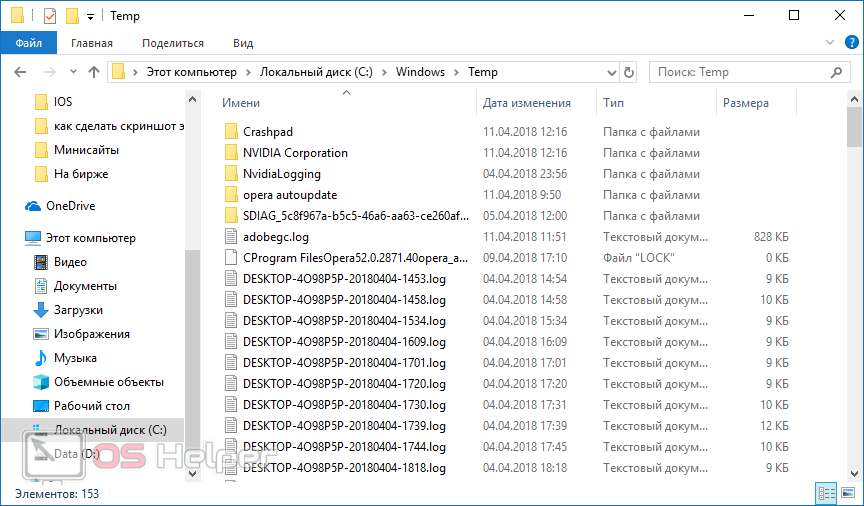Viewport: 864px width, 506px height.
Task: Open Рабочий стол in the navigation pane
Action: coord(91,406)
